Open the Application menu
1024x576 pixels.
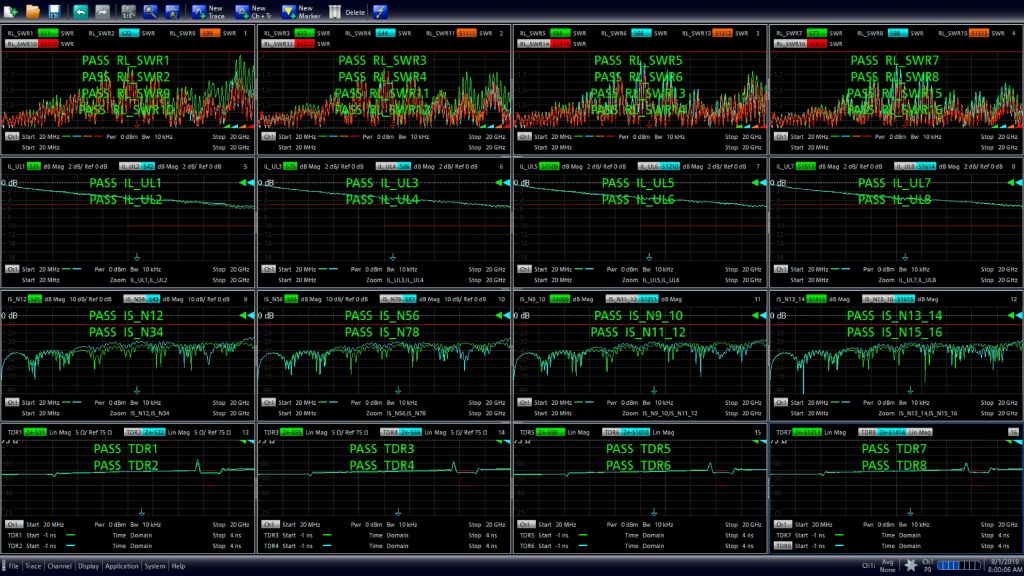(122, 568)
